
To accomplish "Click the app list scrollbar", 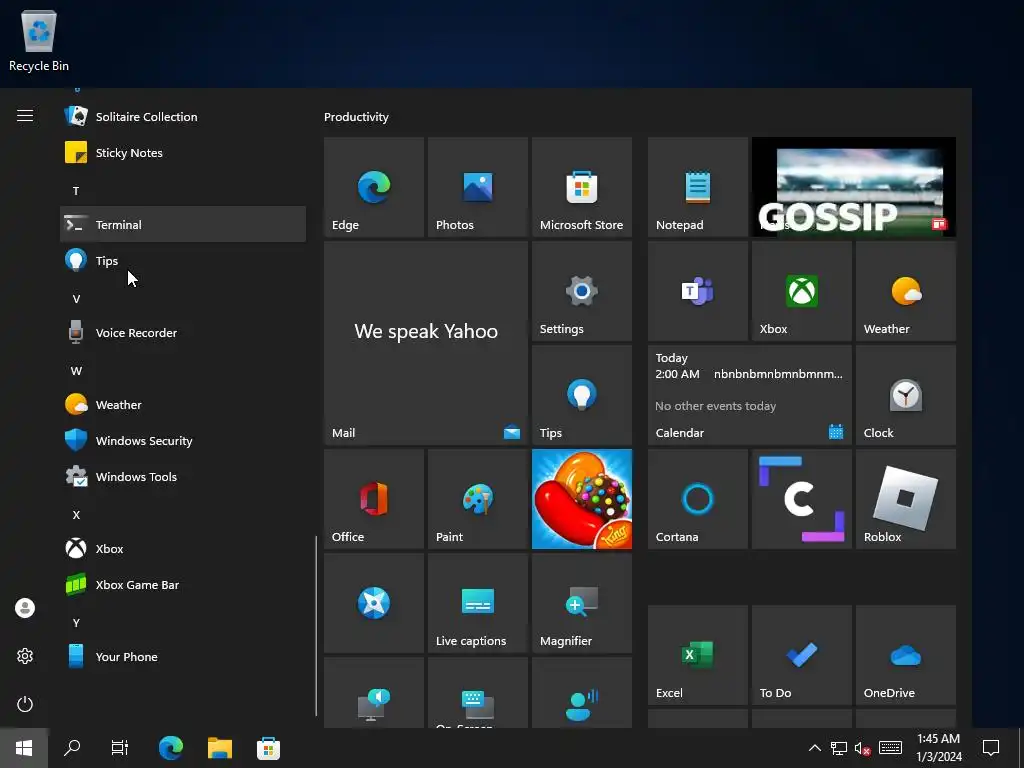I will coord(316,626).
